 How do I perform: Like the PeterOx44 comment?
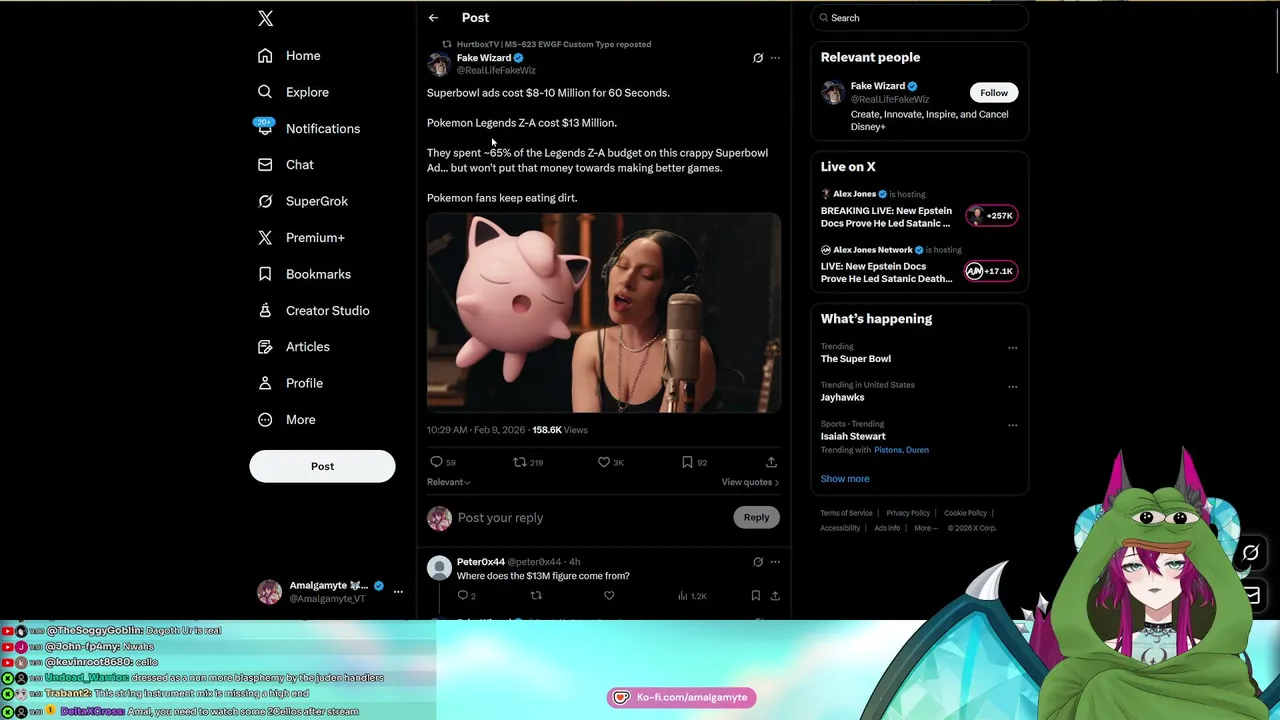609,596
